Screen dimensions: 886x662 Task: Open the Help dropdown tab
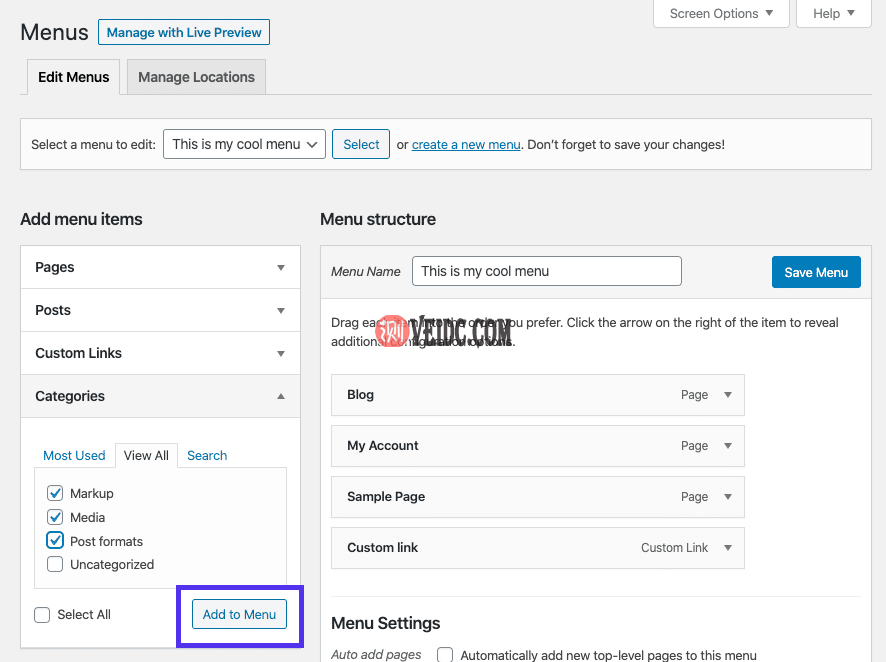(x=833, y=14)
